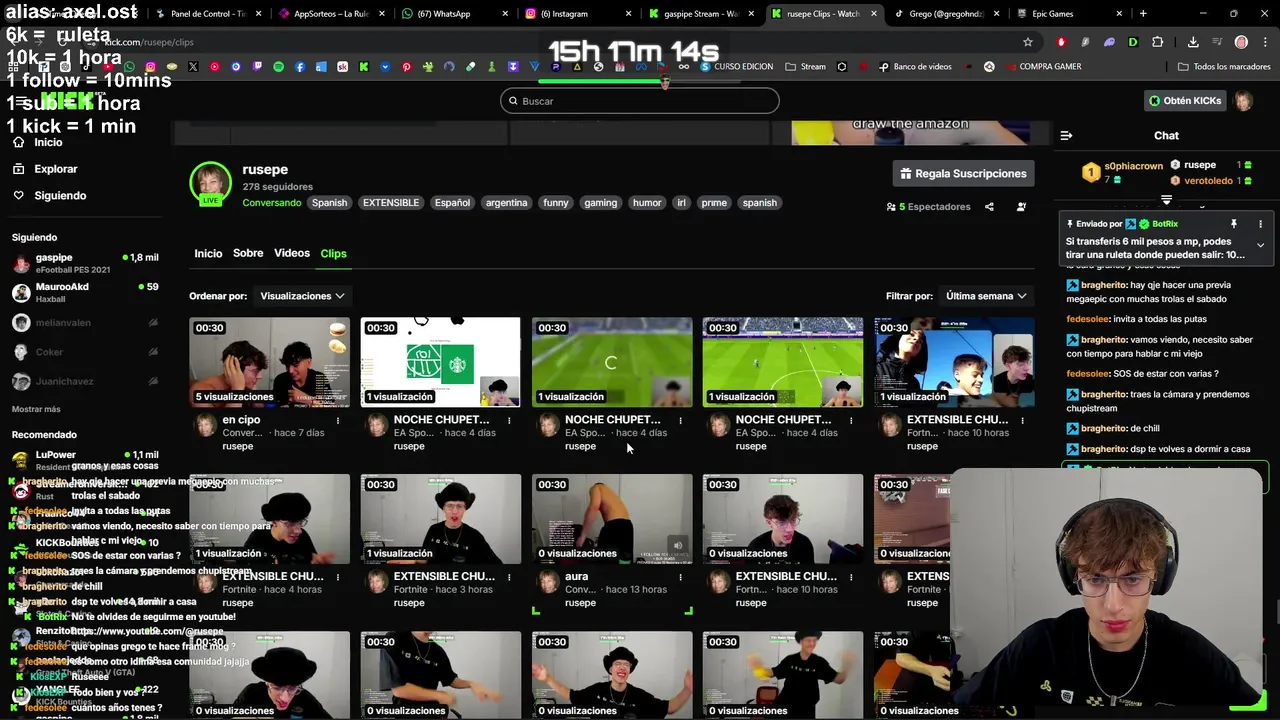Image resolution: width=1280 pixels, height=720 pixels.
Task: Switch to the gaspipe Stream browser tab
Action: coord(700,14)
